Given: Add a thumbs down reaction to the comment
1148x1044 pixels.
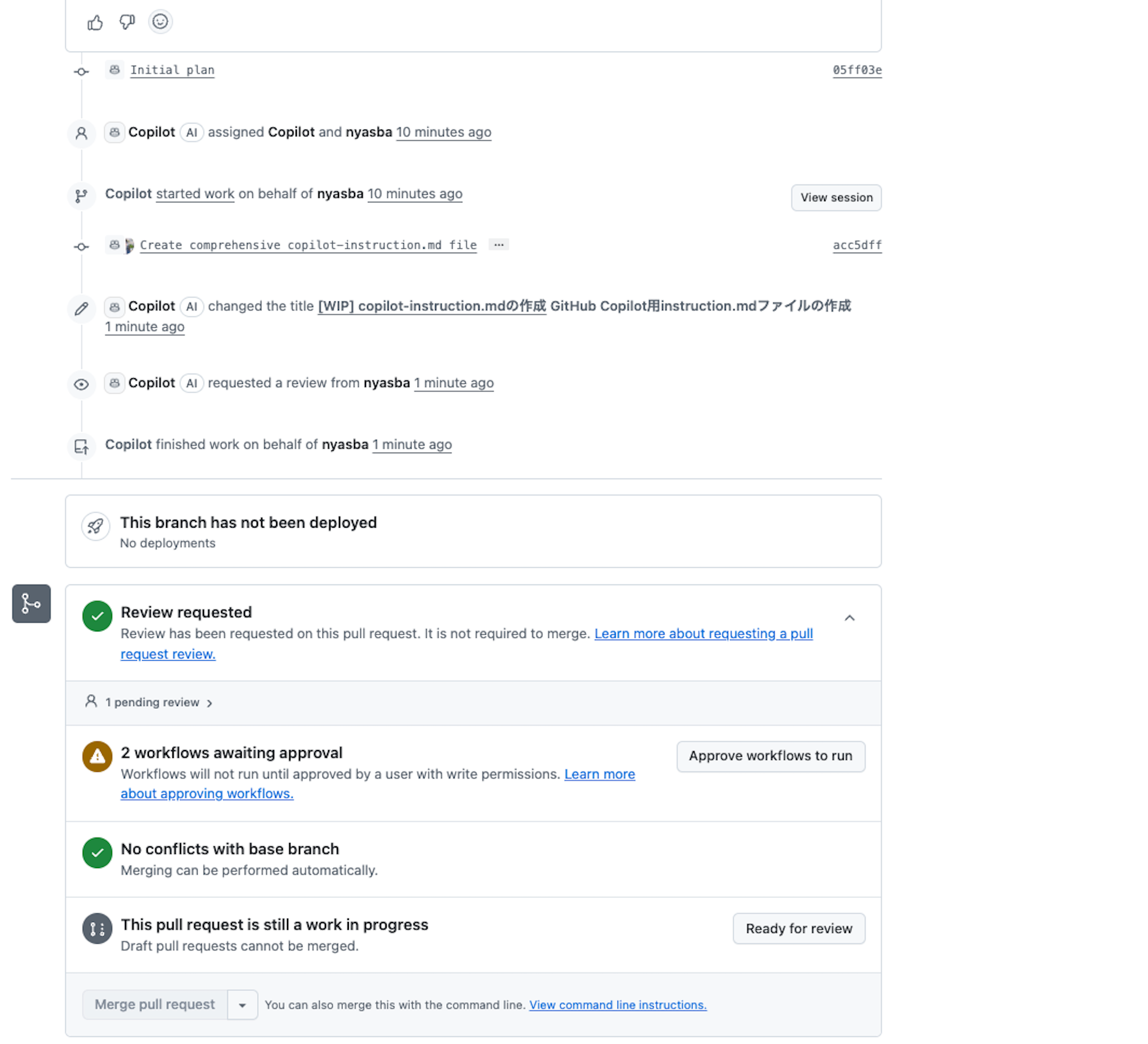Looking at the screenshot, I should tap(127, 22).
